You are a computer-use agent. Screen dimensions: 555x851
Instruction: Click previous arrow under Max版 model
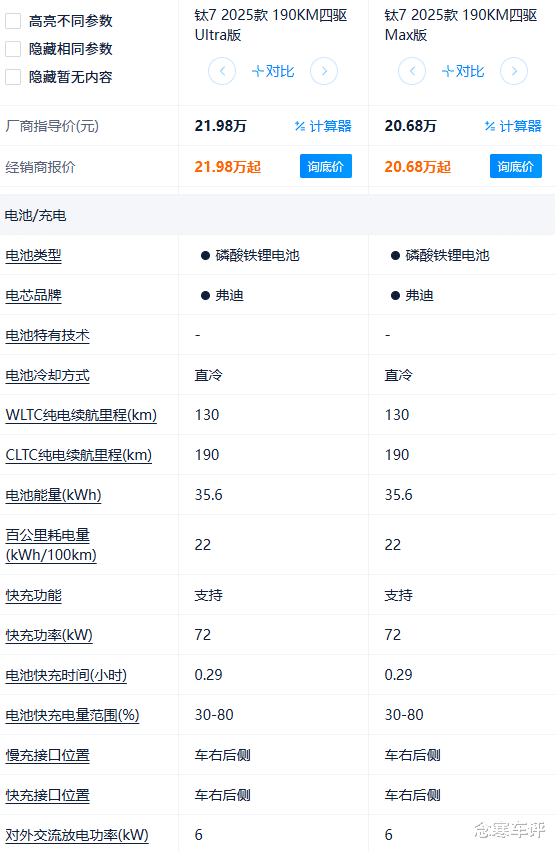(x=412, y=71)
